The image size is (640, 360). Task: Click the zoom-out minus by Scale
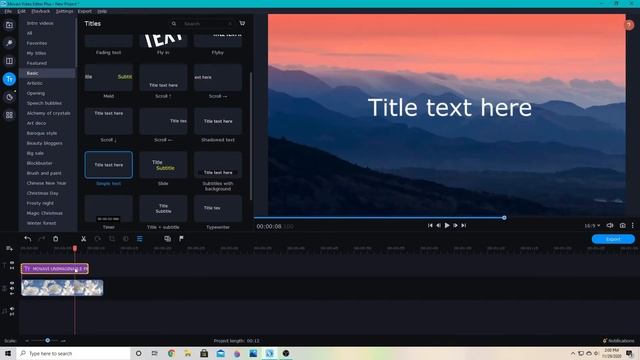point(27,340)
